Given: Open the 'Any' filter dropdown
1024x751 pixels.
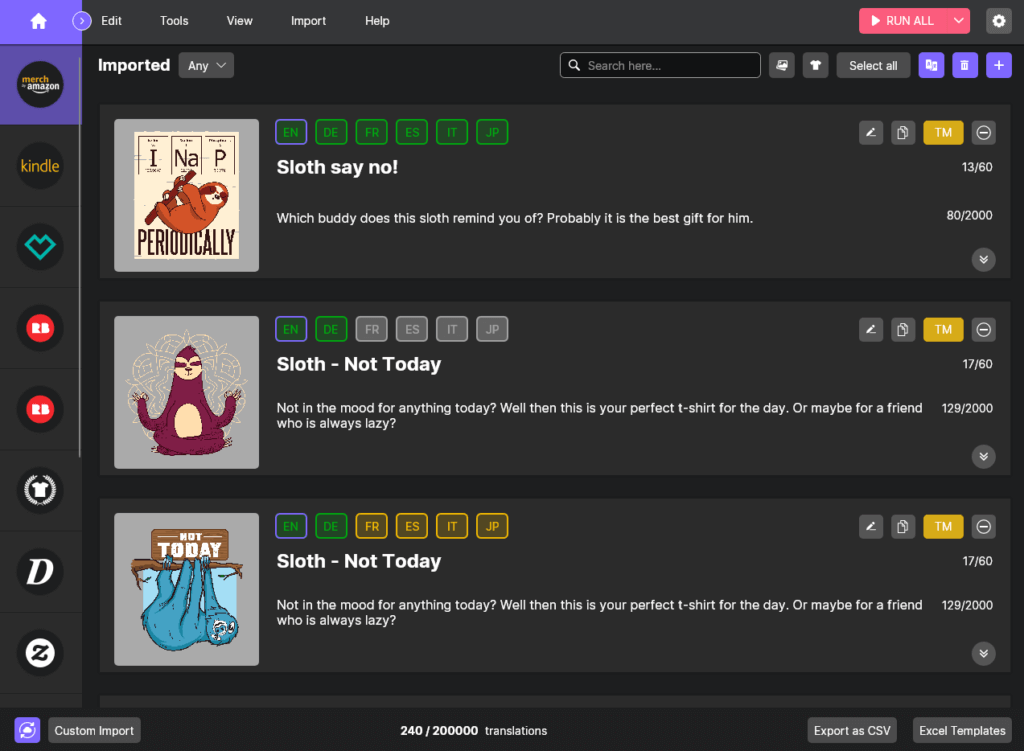Looking at the screenshot, I should [206, 66].
